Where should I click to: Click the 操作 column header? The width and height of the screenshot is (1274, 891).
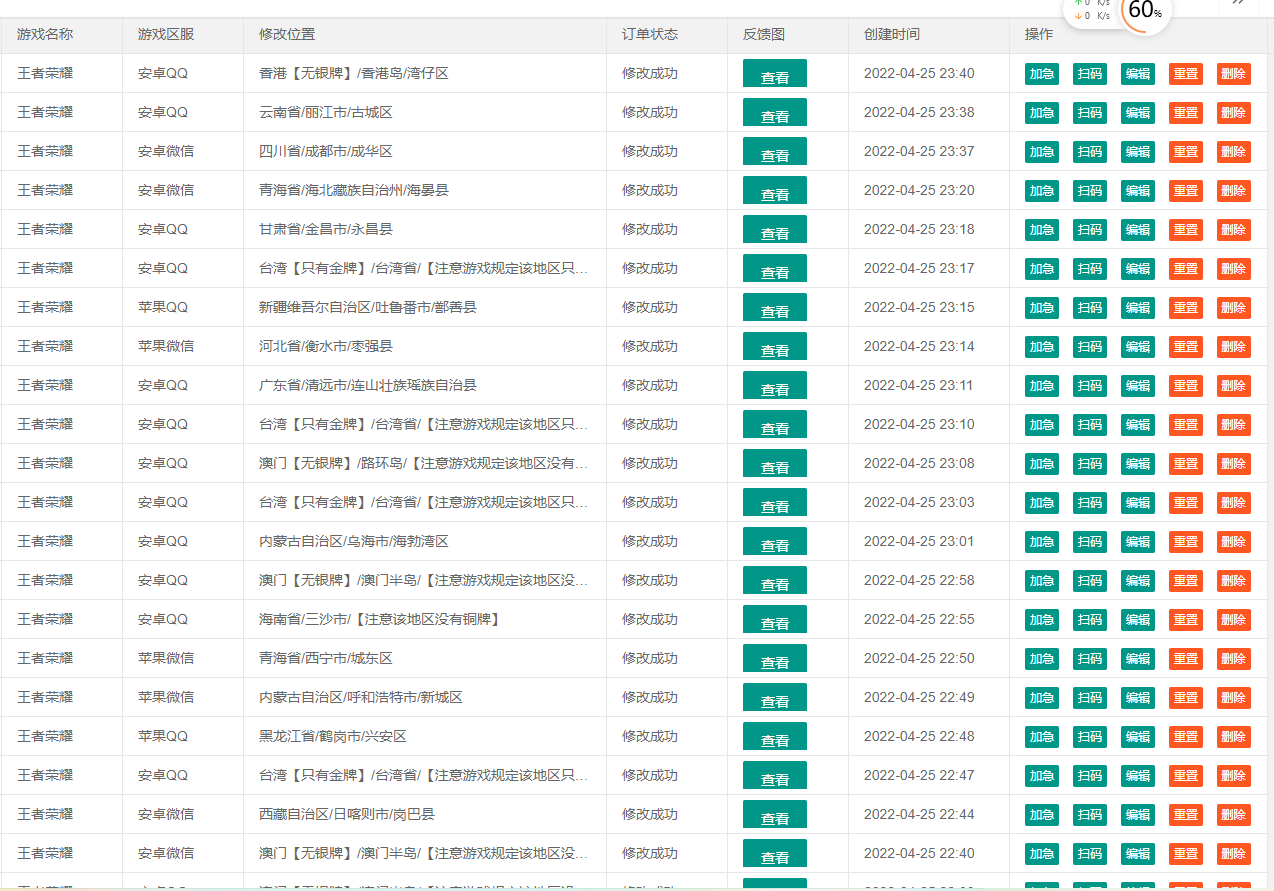[x=1039, y=34]
